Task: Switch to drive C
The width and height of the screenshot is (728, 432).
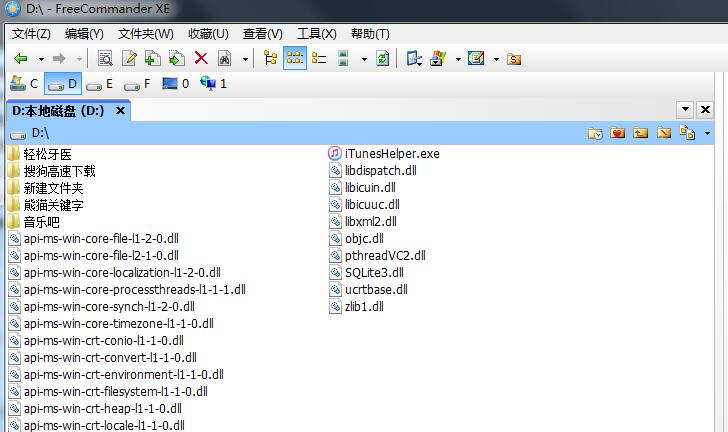Action: pyautogui.click(x=24, y=84)
